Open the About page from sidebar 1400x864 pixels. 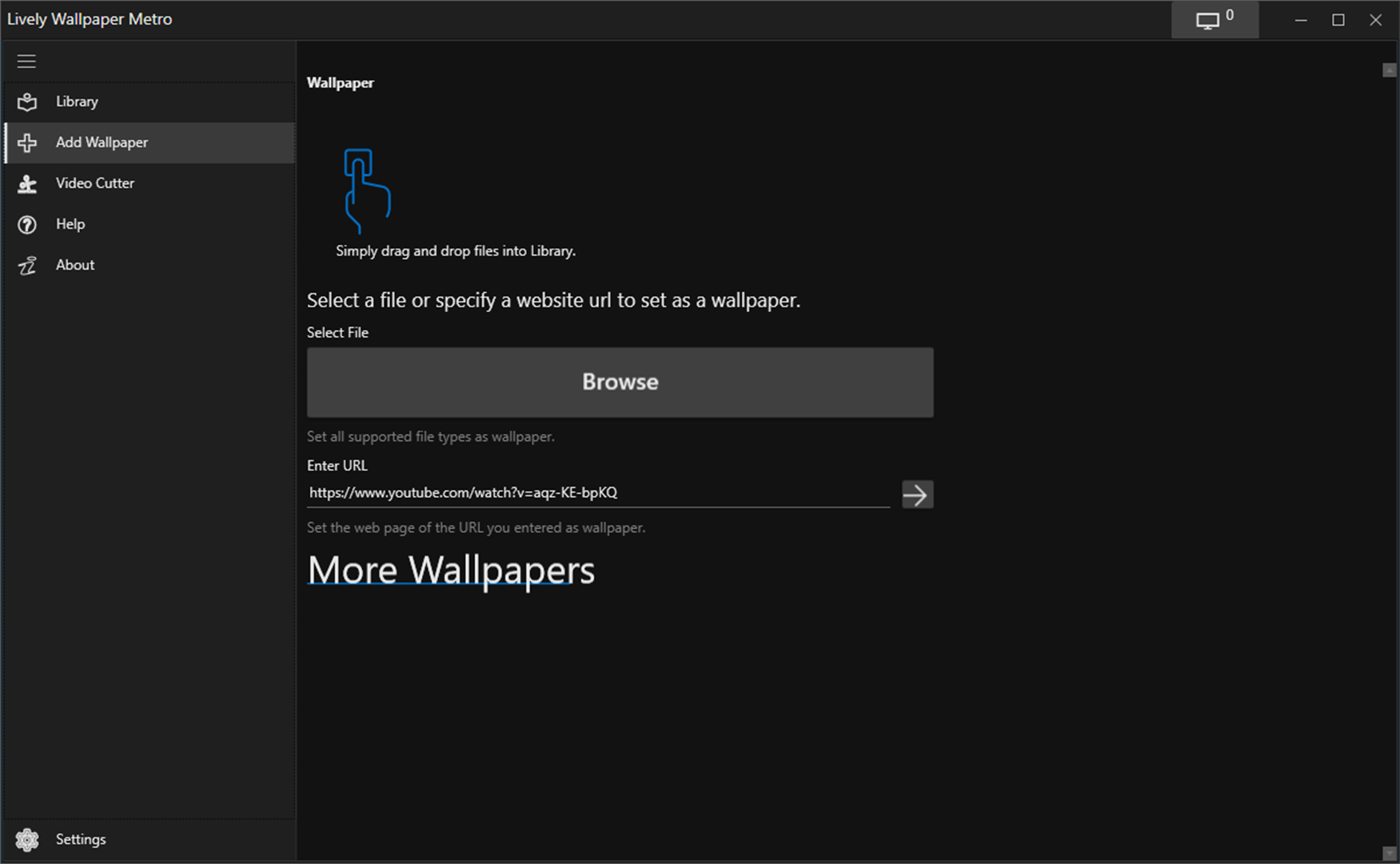click(x=74, y=265)
